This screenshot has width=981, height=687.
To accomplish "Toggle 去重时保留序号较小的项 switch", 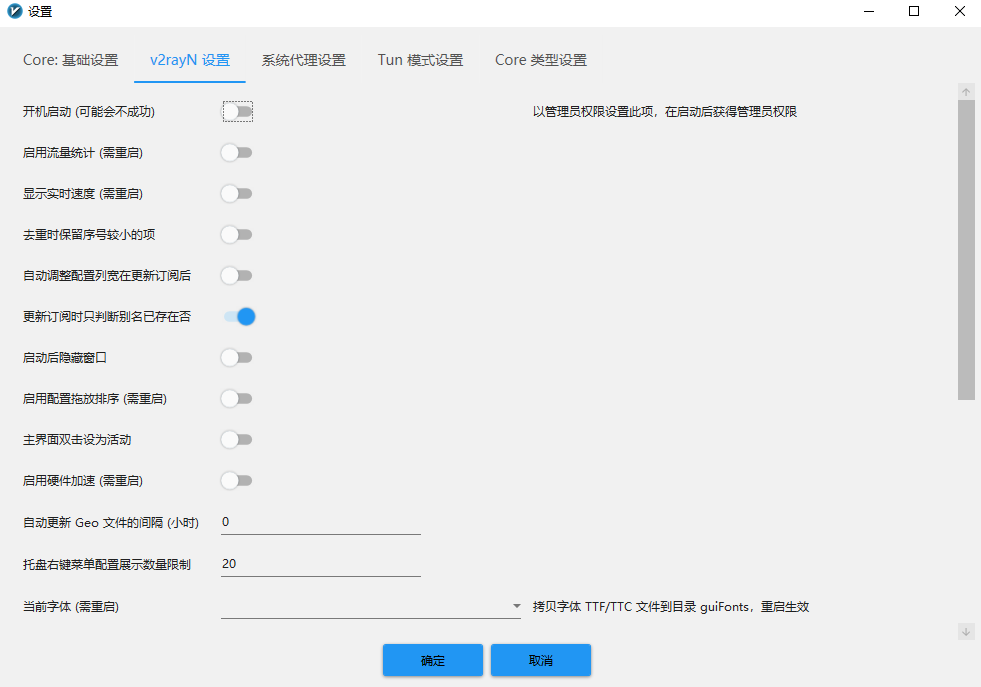I will [236, 235].
